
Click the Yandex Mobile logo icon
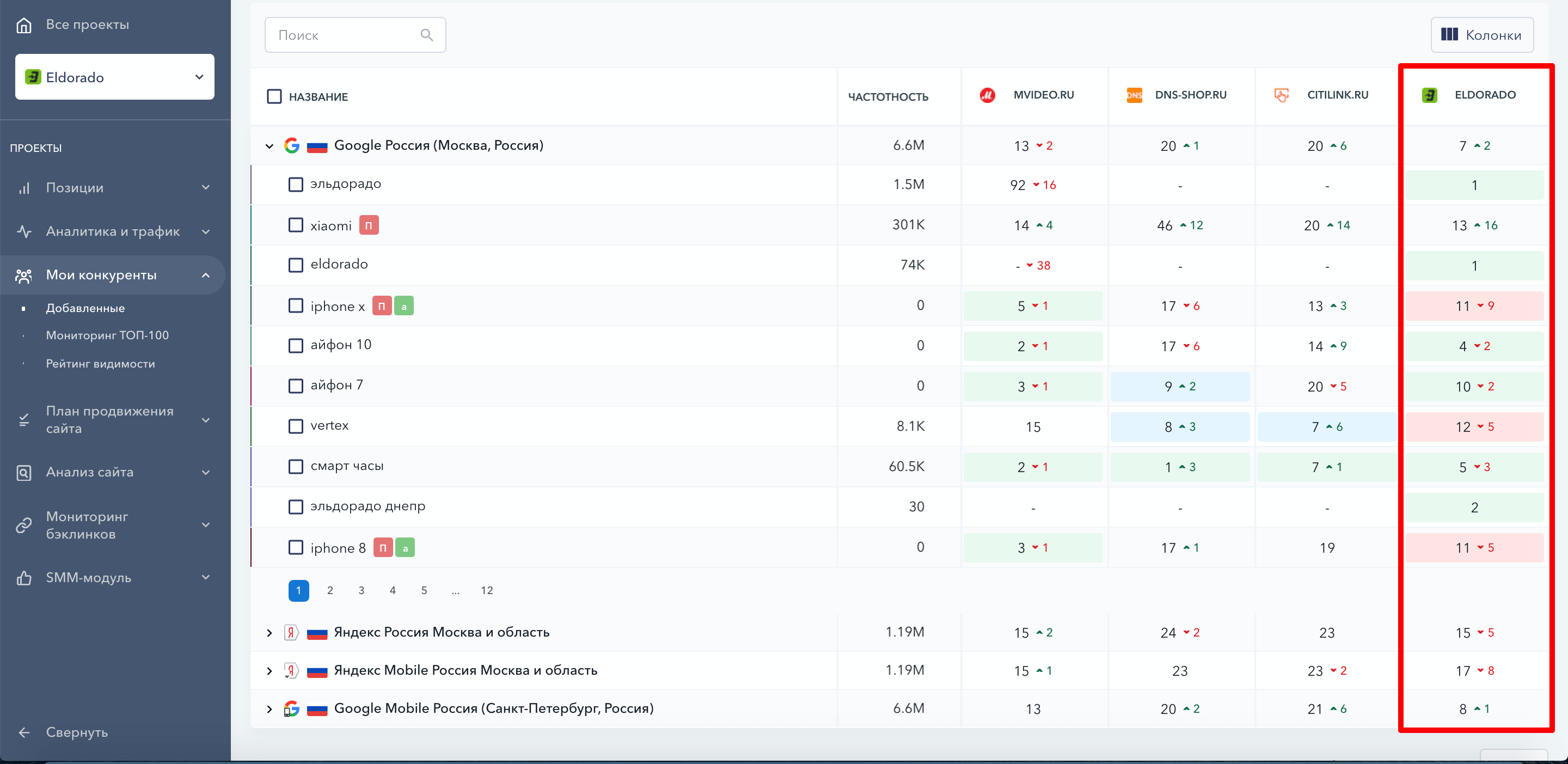coord(292,670)
